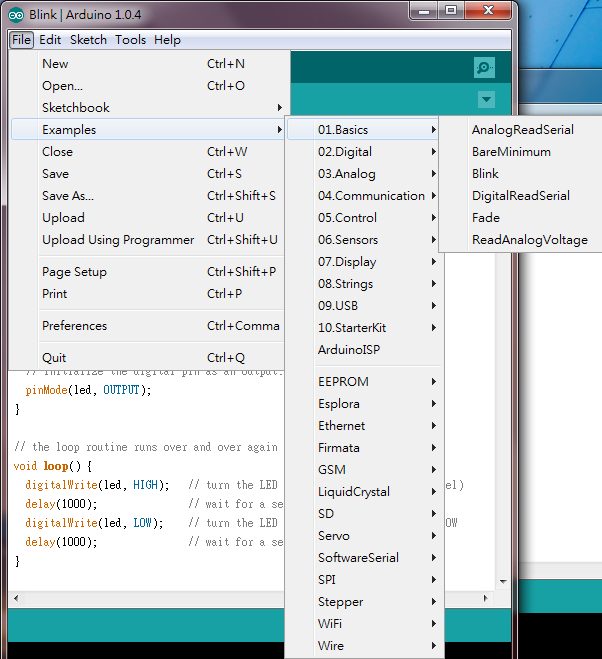Open the Help menu

pos(167,40)
